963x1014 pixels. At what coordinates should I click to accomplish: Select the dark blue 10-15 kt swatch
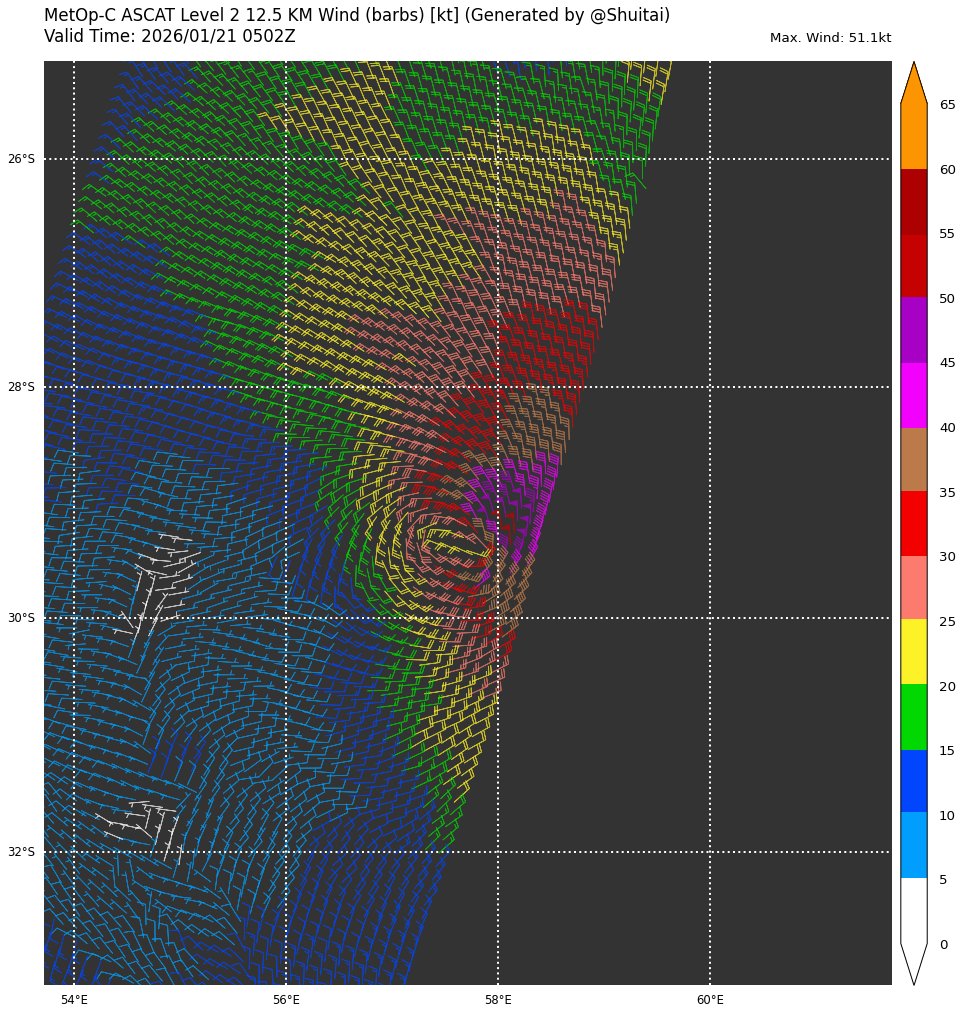pos(913,780)
